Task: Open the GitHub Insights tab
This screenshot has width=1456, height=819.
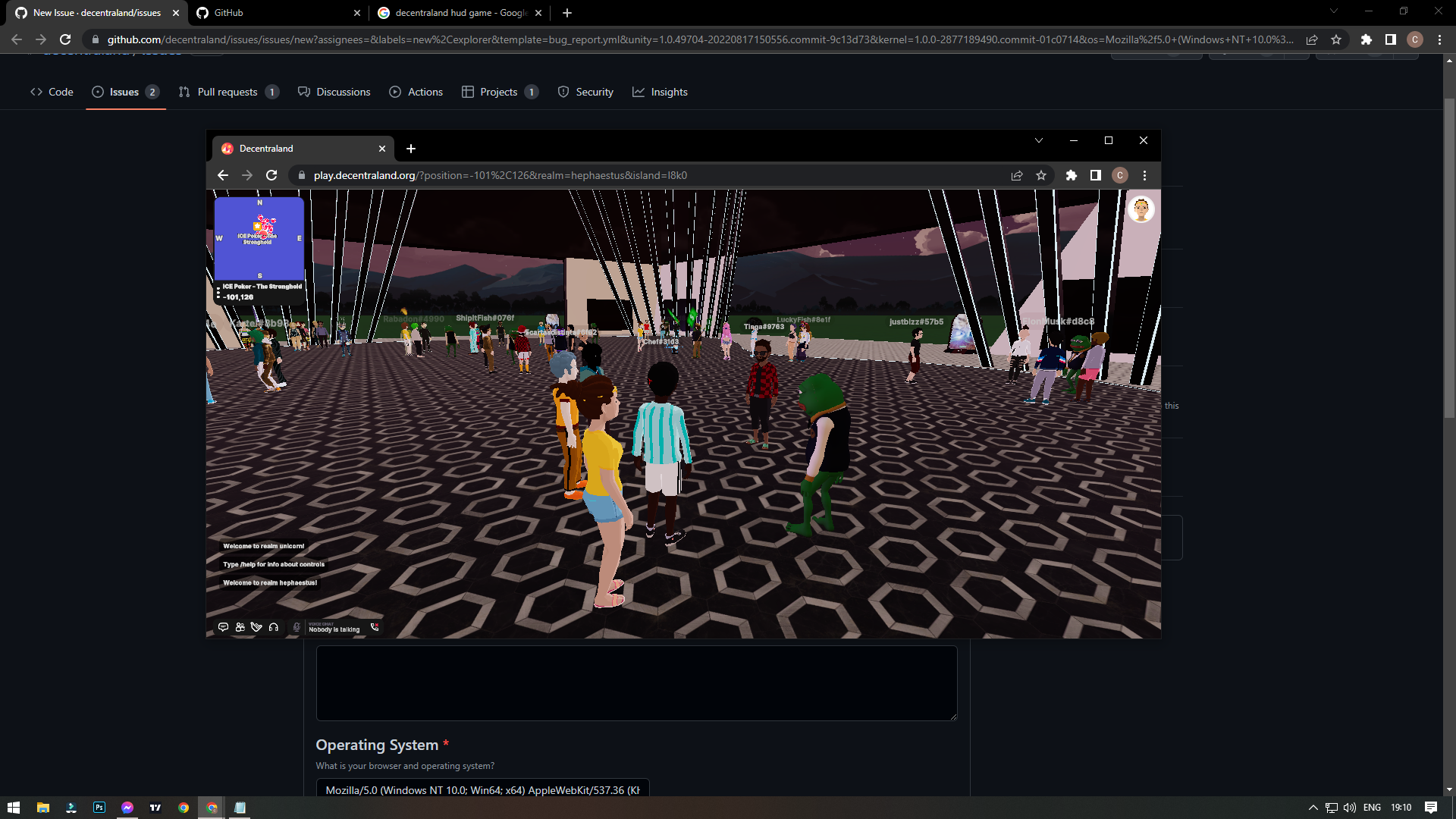Action: (661, 92)
